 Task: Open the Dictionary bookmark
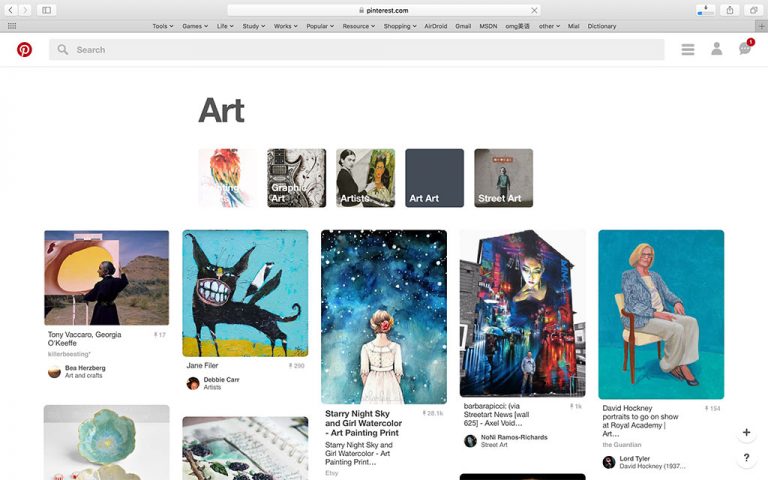(x=601, y=26)
